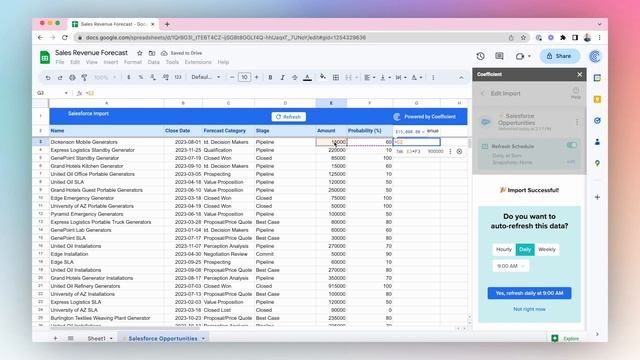Open the comments panel icon

[x=499, y=56]
